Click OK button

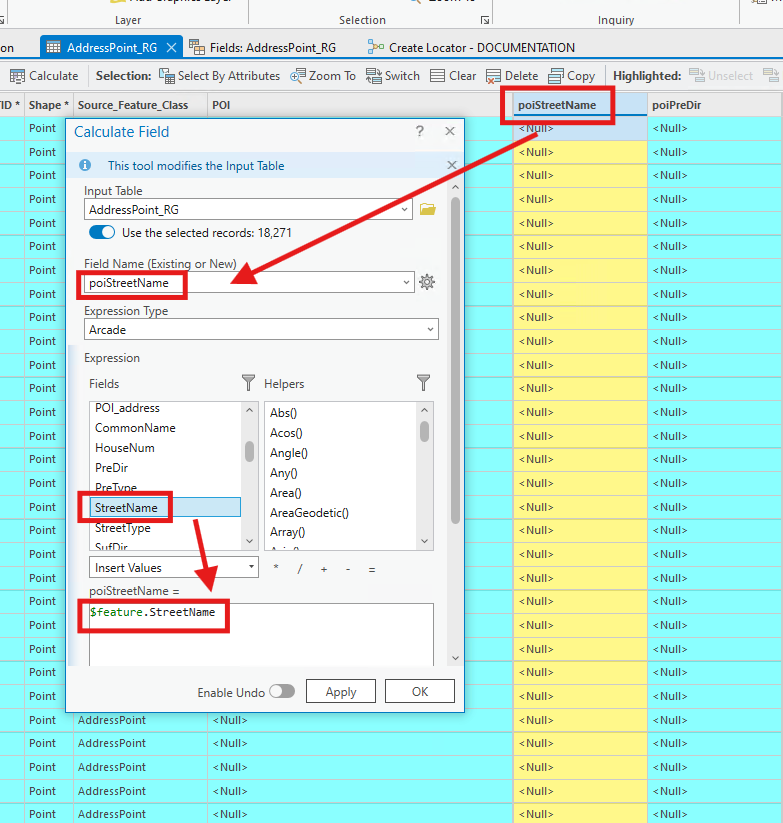tap(420, 691)
